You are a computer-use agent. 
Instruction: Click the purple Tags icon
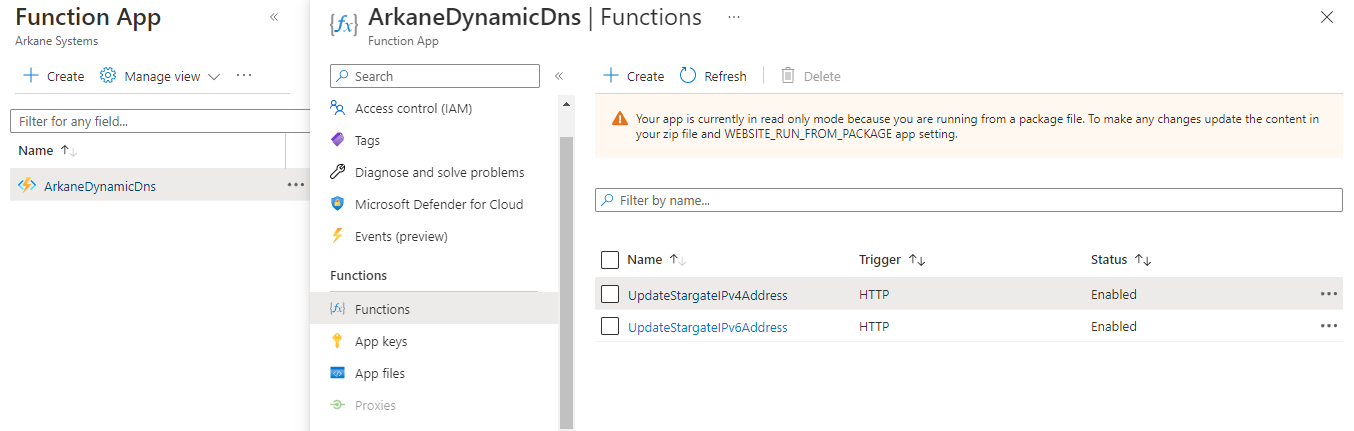coord(337,140)
